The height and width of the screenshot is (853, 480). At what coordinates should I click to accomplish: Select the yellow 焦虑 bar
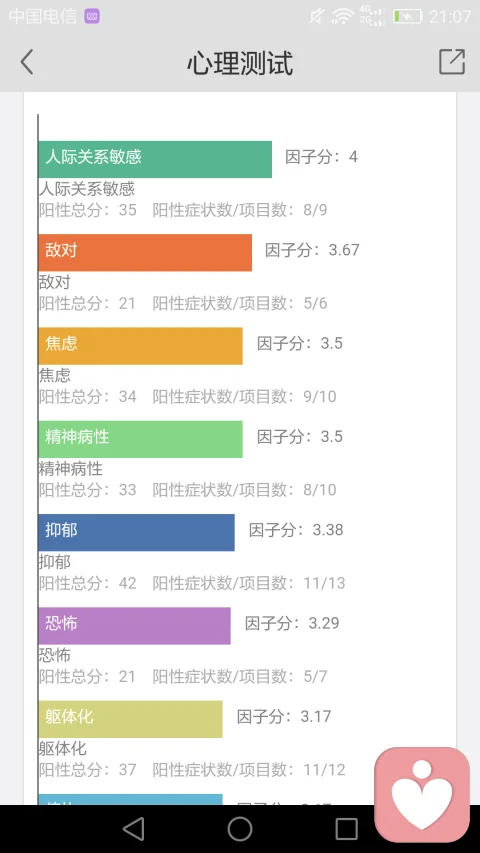click(x=140, y=346)
